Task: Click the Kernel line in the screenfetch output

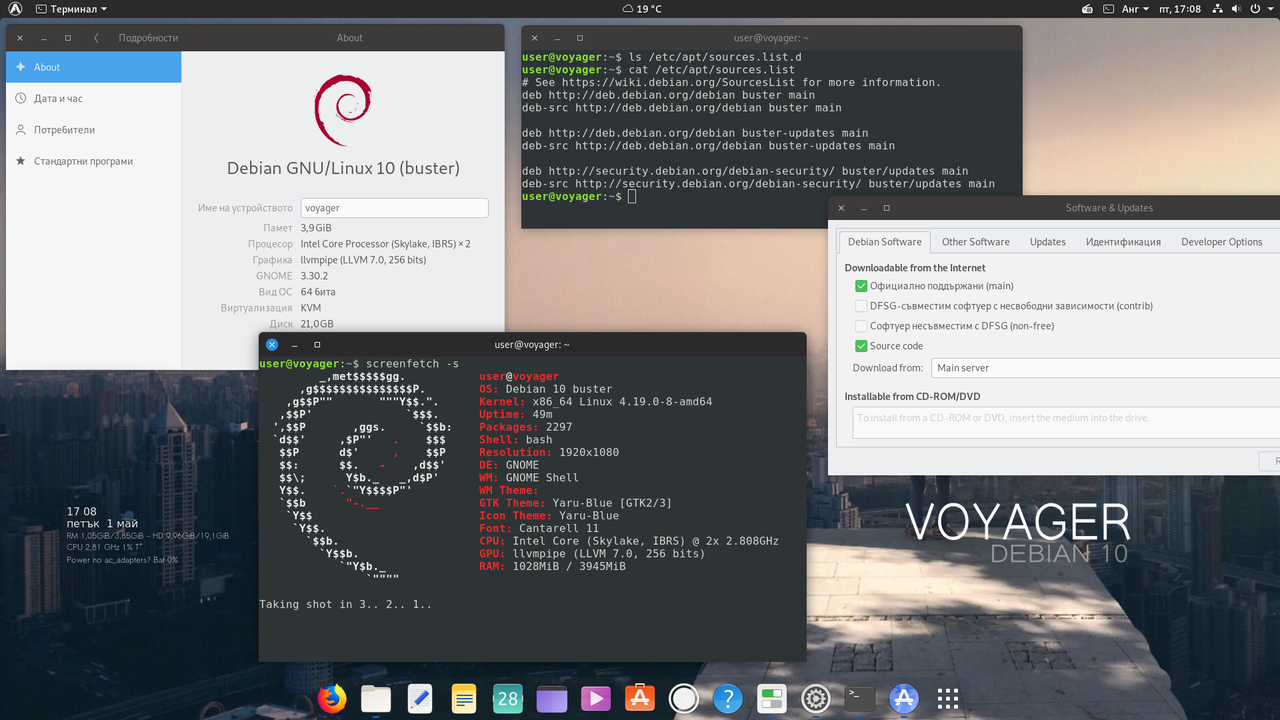Action: [x=596, y=401]
